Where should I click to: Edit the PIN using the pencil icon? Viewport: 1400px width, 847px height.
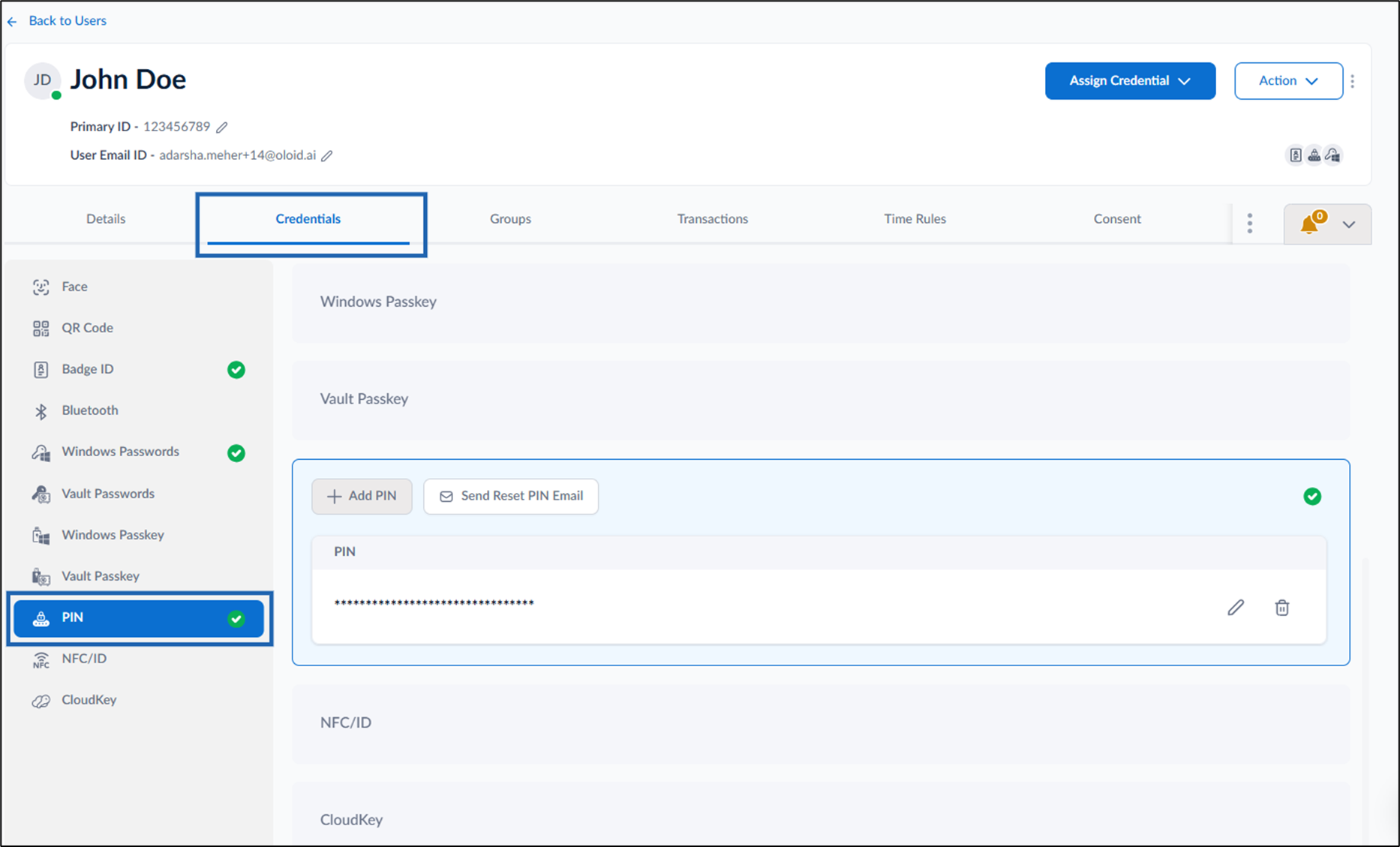coord(1236,608)
